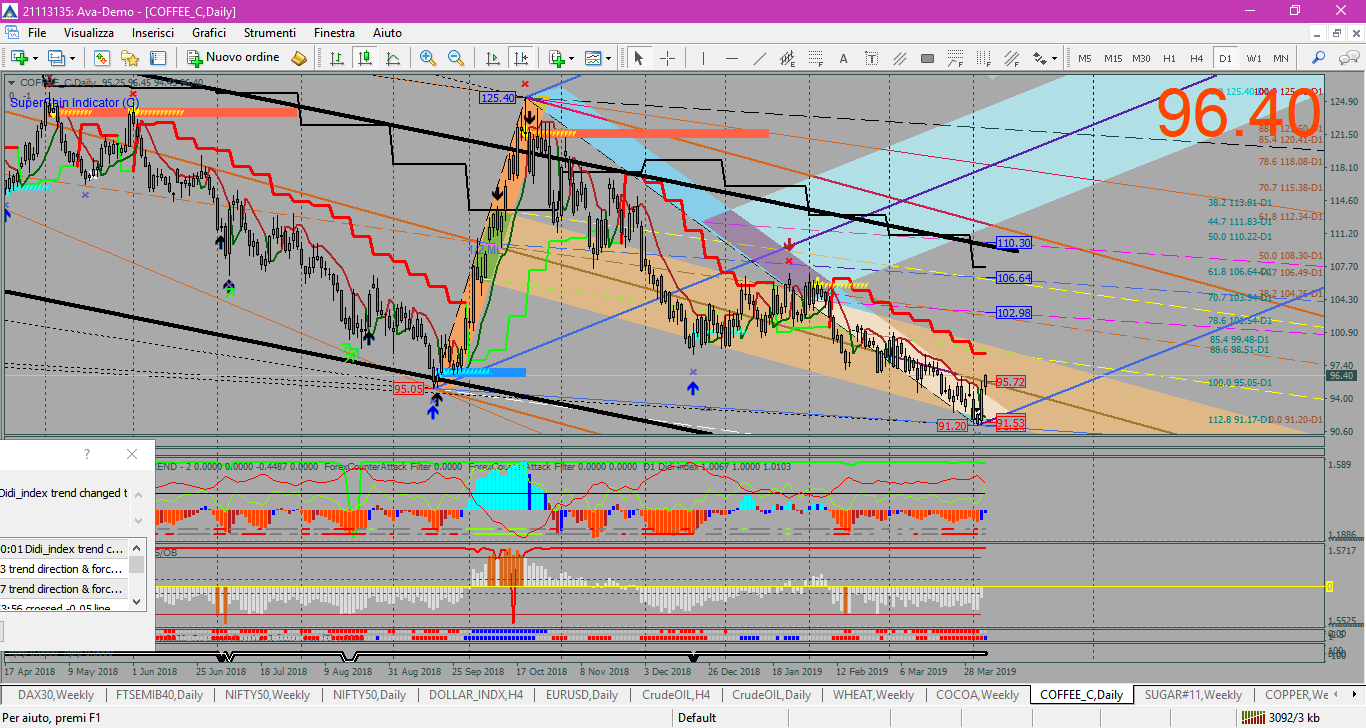Select the equidistant channel tool (E)
Image resolution: width=1366 pixels, height=728 pixels.
click(x=788, y=58)
